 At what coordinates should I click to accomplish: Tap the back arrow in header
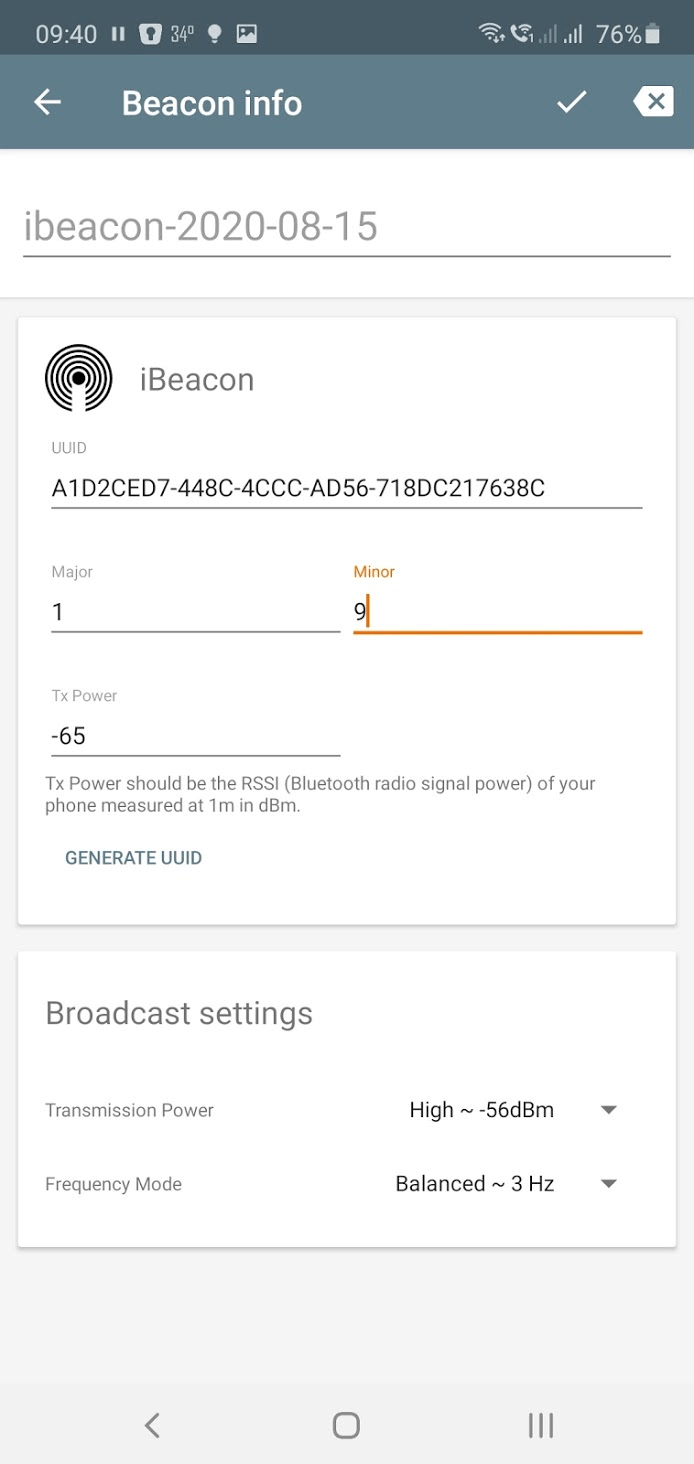coord(47,102)
